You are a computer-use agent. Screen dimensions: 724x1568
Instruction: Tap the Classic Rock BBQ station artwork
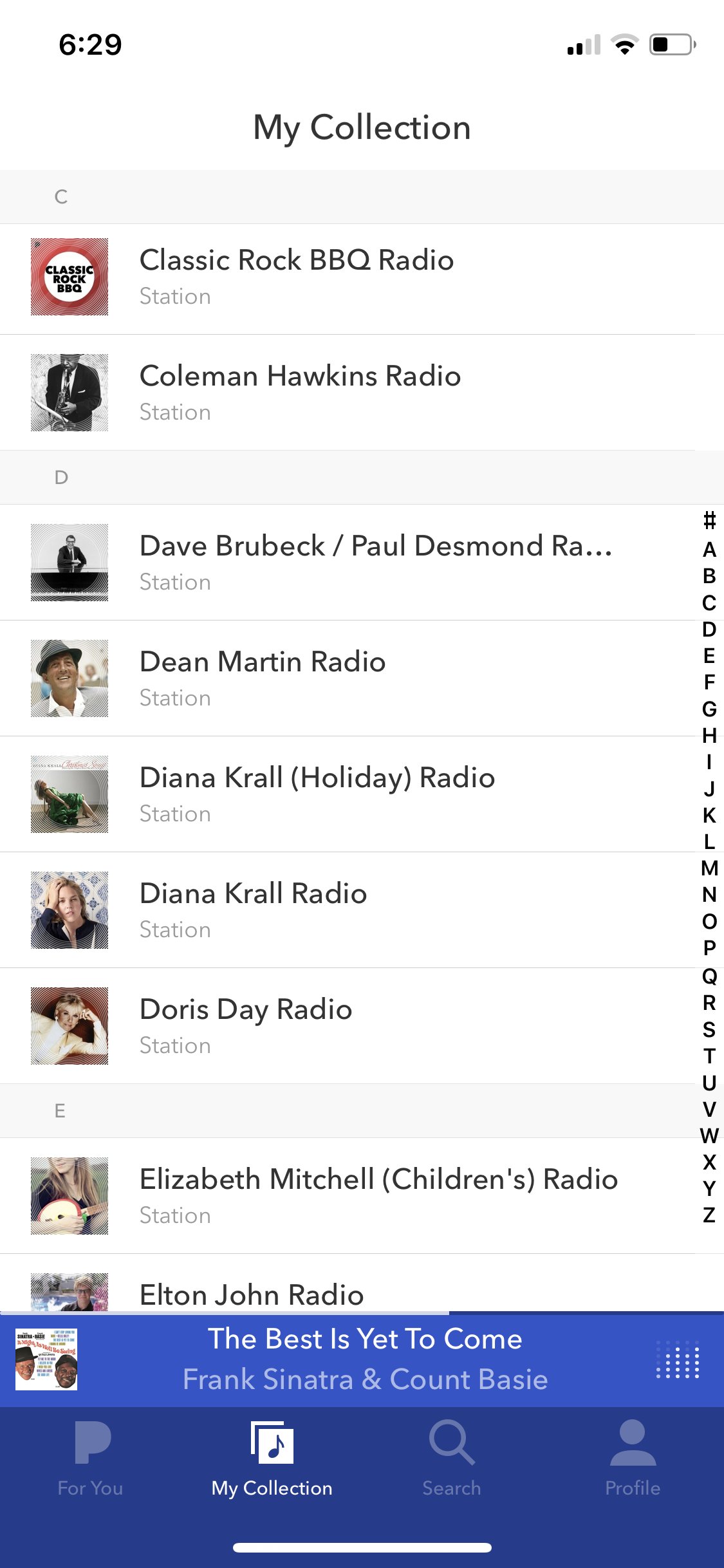click(x=70, y=277)
